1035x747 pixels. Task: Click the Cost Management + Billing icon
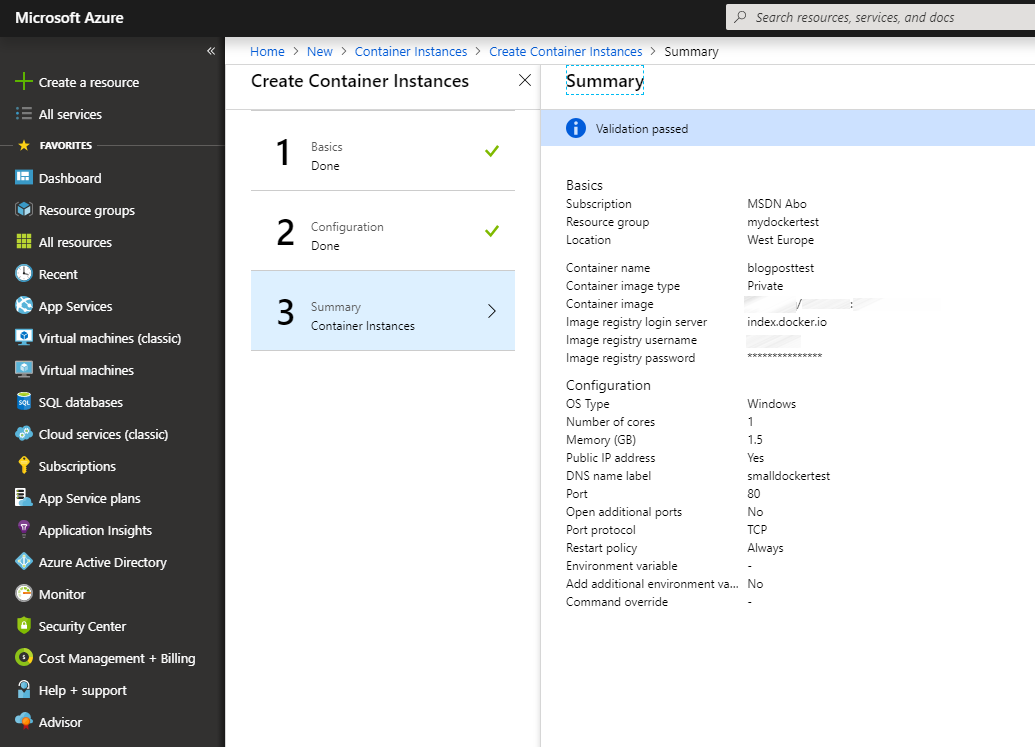tap(24, 657)
